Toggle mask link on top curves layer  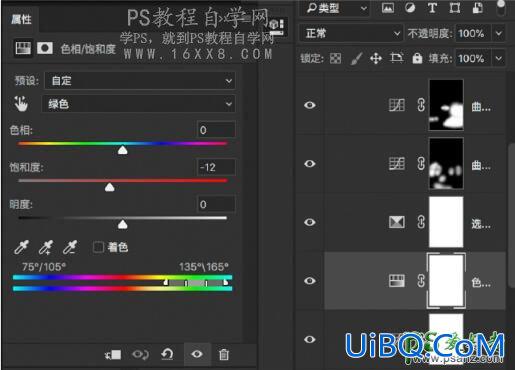click(421, 105)
